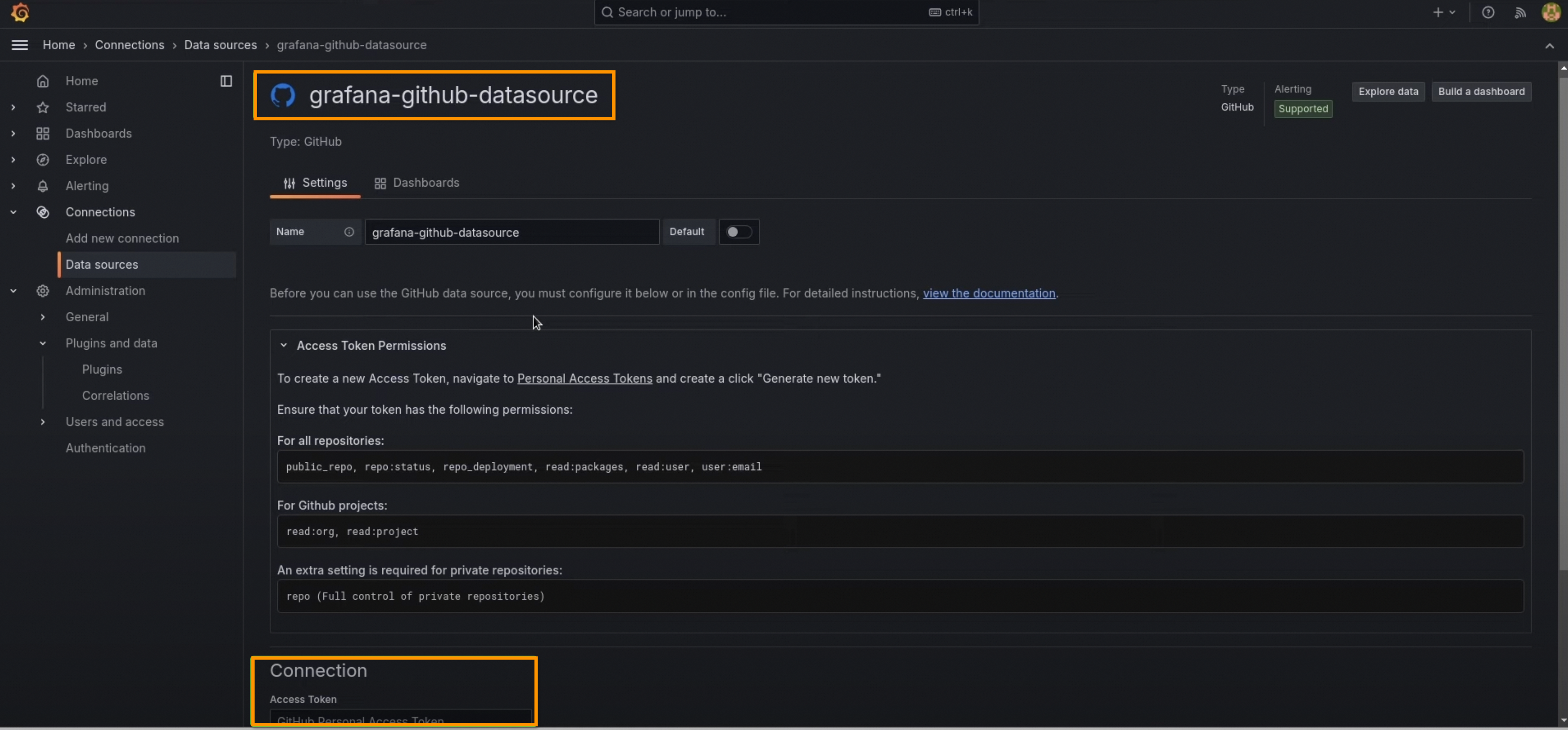Collapse the Access Token Permissions section
The width and height of the screenshot is (1568, 730).
284,345
